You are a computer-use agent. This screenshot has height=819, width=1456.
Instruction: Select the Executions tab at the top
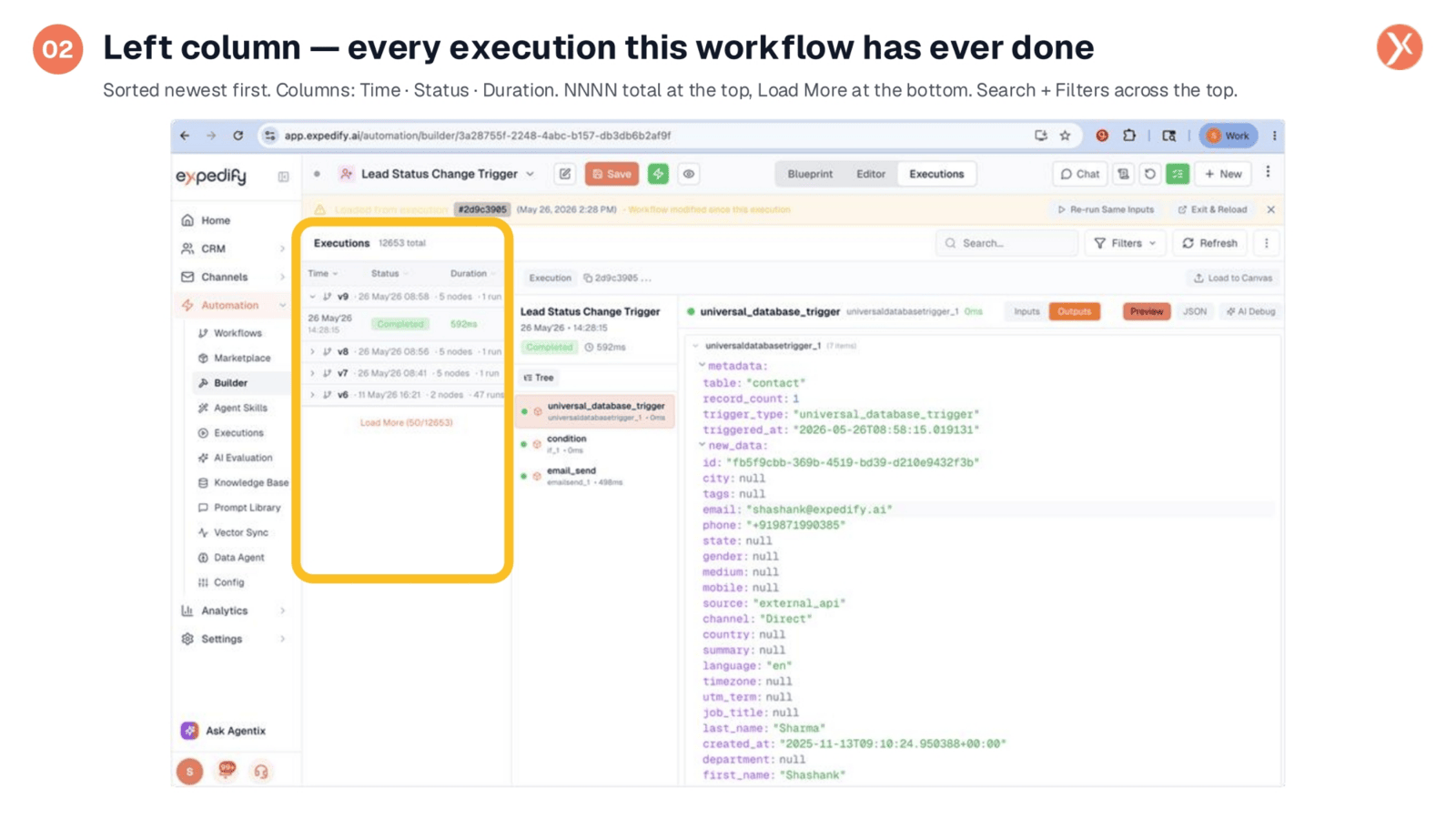coord(936,174)
